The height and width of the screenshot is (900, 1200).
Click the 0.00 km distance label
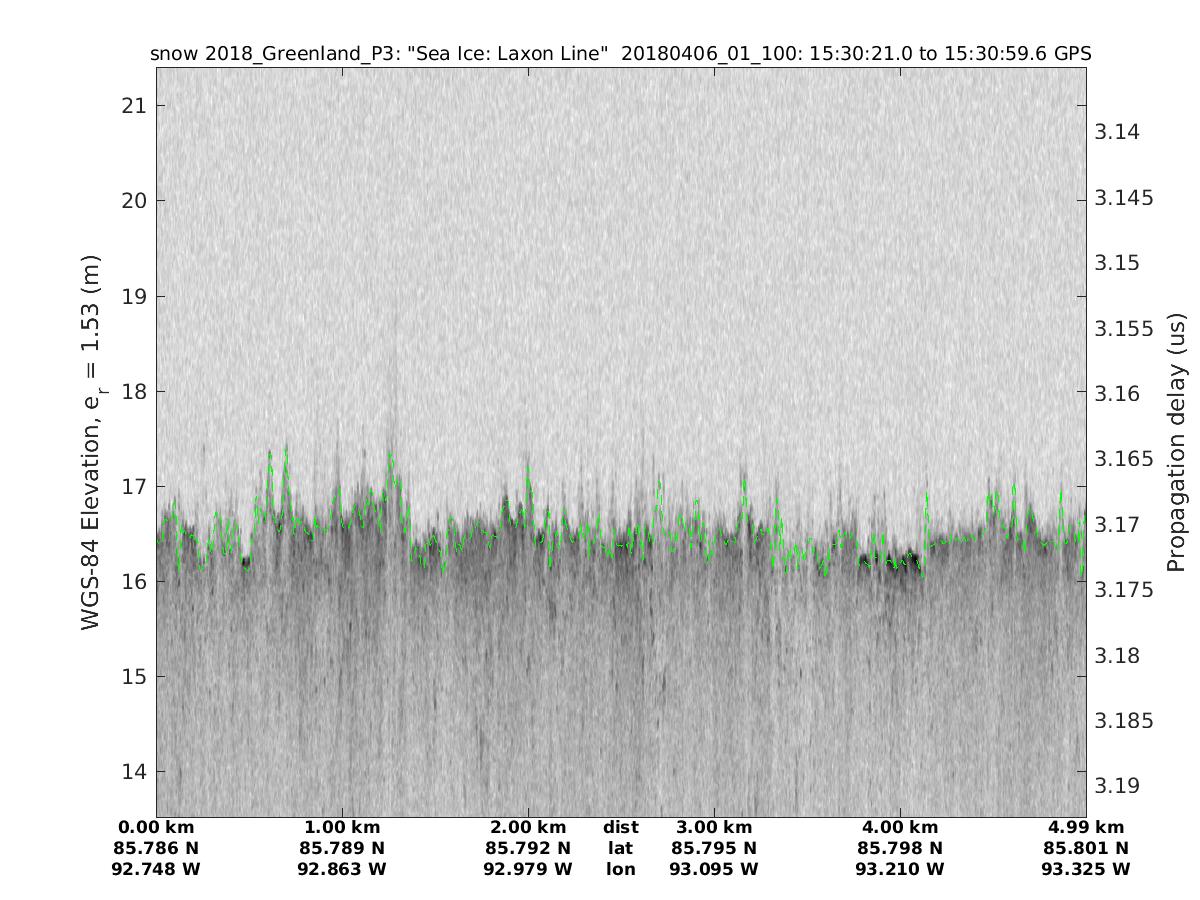pyautogui.click(x=156, y=827)
